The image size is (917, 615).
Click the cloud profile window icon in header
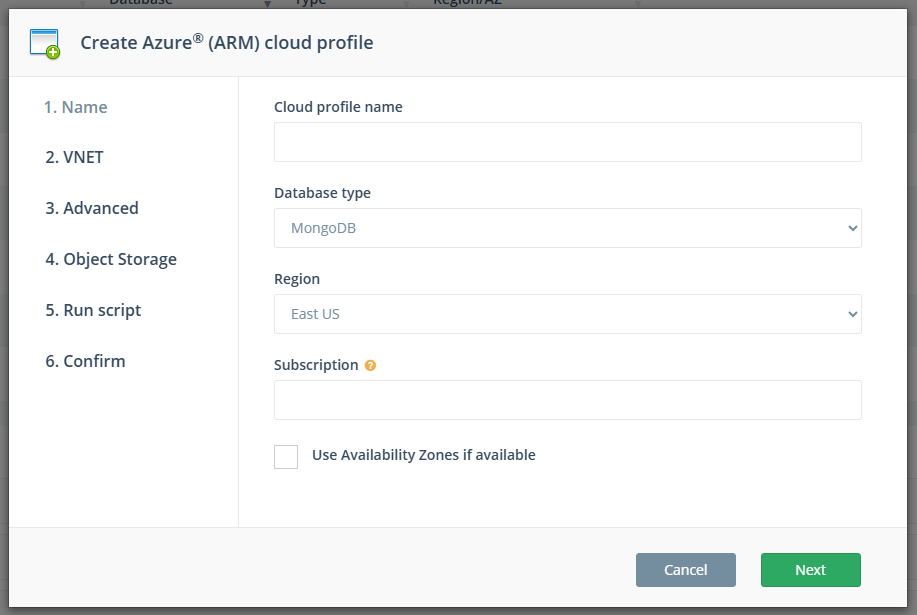45,44
